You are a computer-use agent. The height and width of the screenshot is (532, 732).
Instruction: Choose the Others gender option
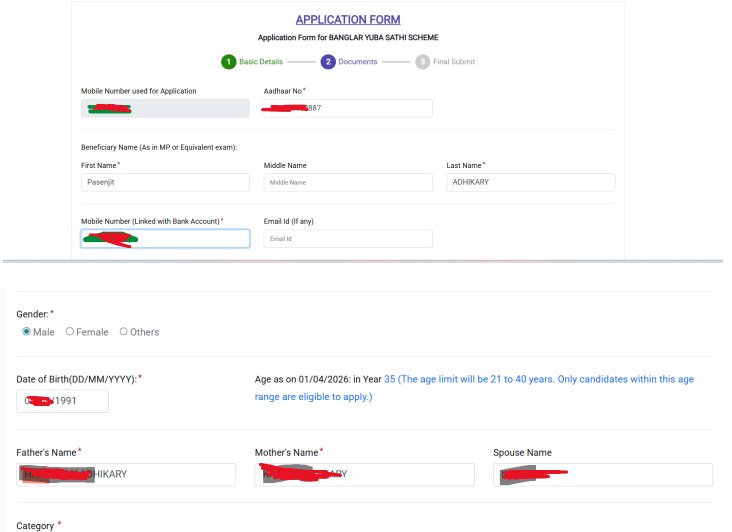point(124,332)
